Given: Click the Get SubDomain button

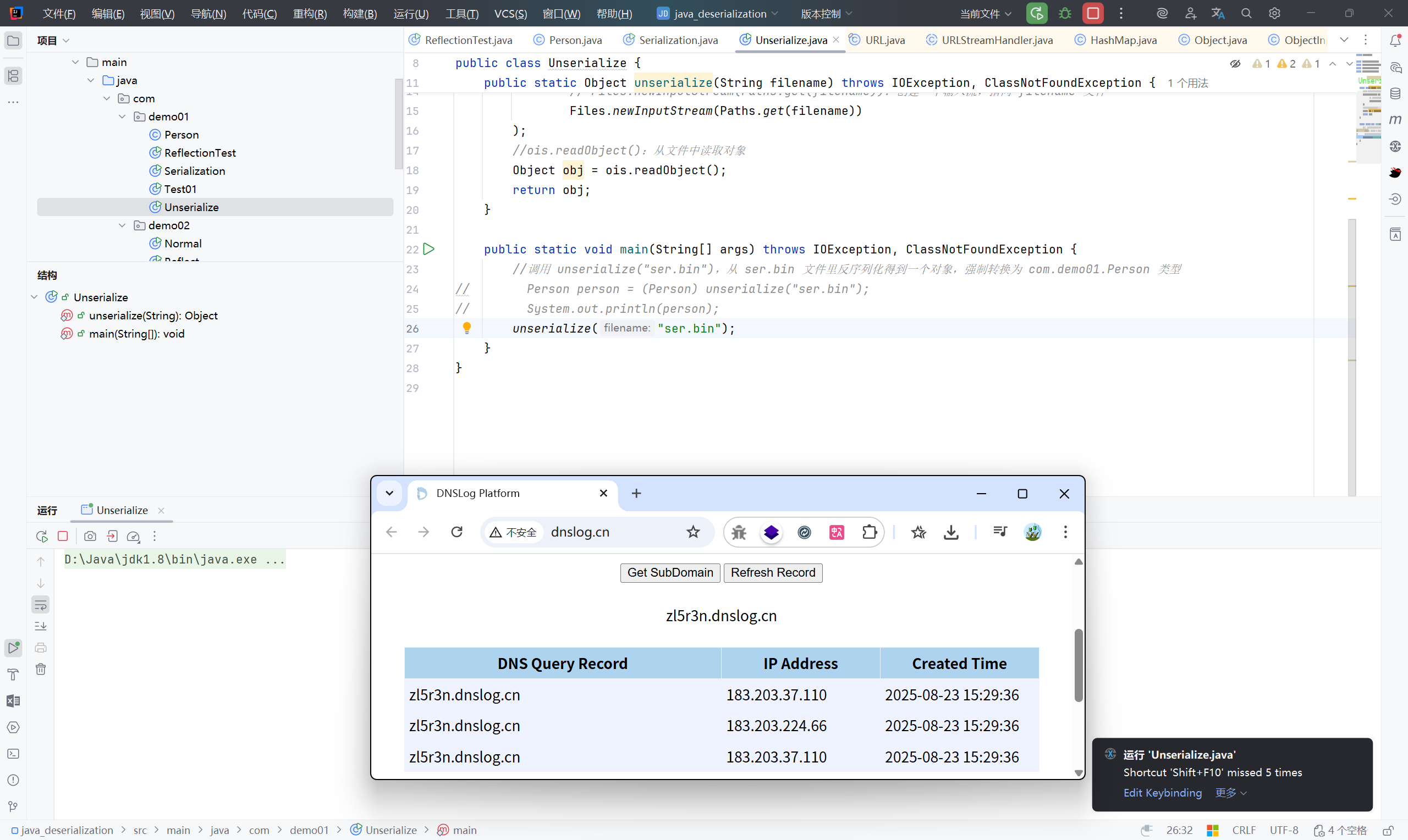Looking at the screenshot, I should [x=670, y=572].
